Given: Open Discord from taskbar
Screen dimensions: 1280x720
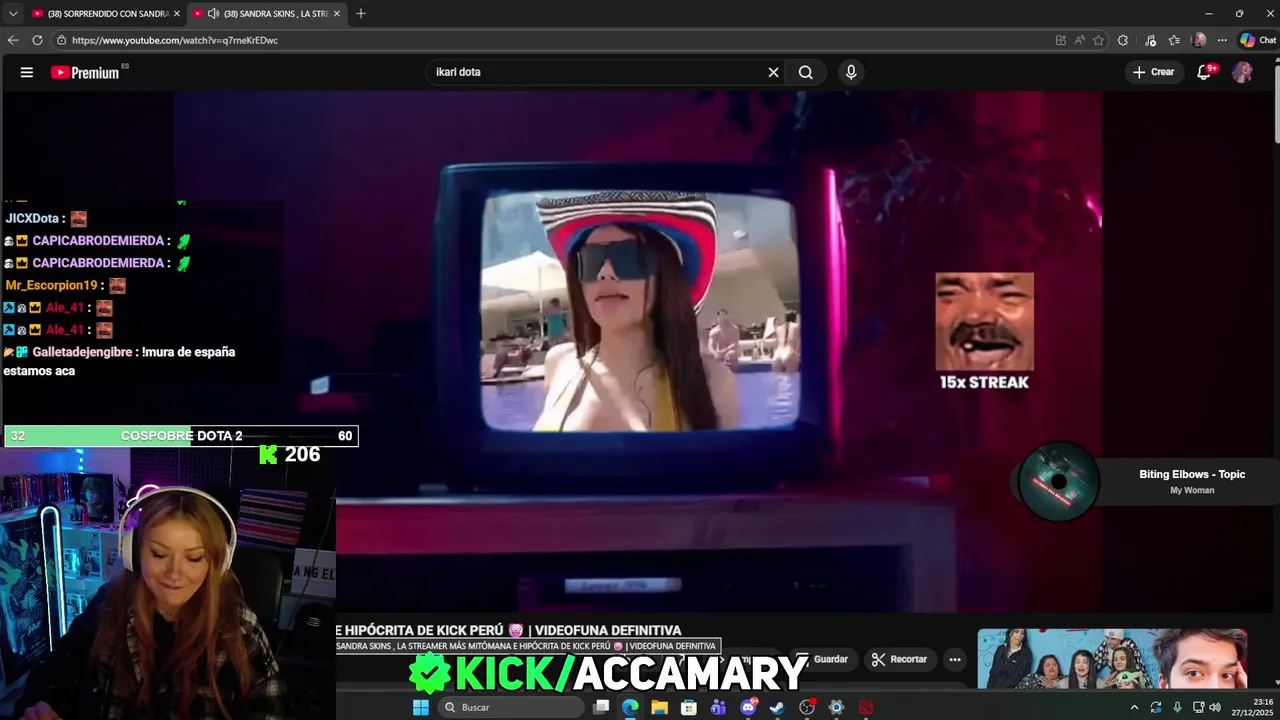Looking at the screenshot, I should pyautogui.click(x=748, y=707).
